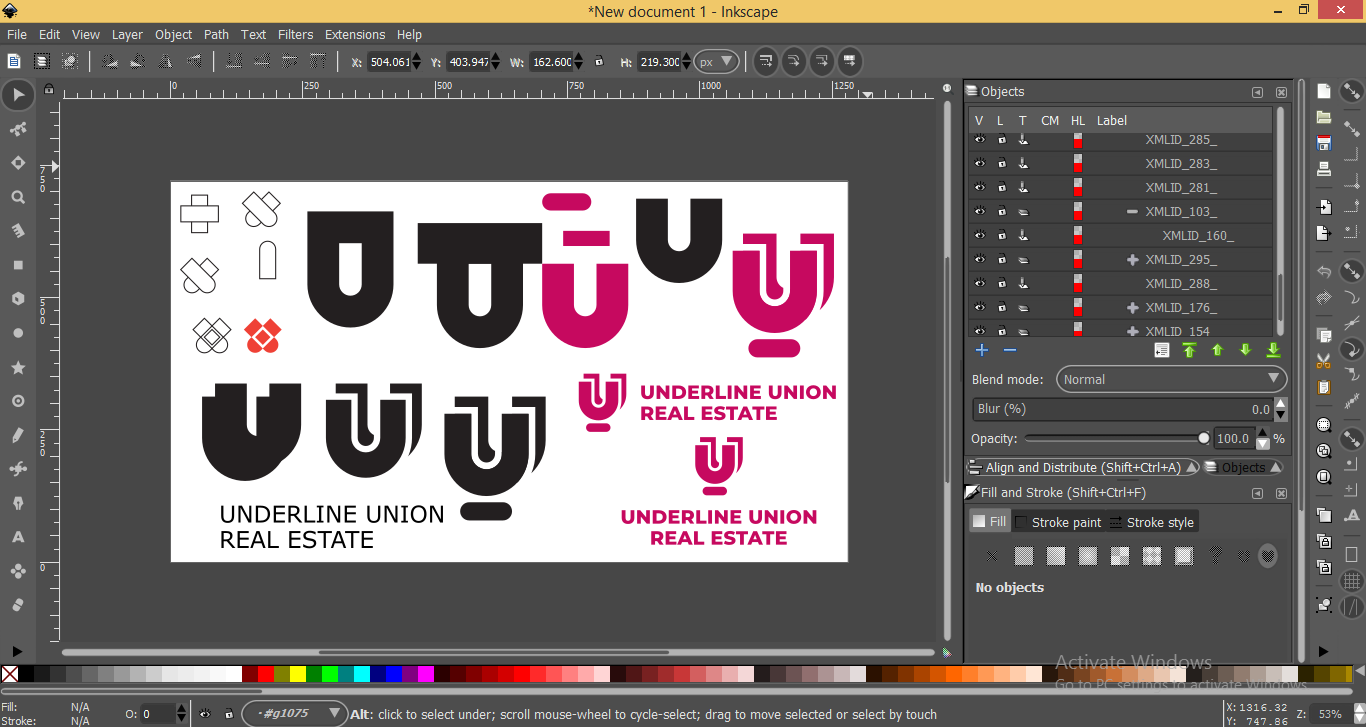The image size is (1366, 727).
Task: Switch to the Stroke paint tab
Action: click(x=1058, y=522)
